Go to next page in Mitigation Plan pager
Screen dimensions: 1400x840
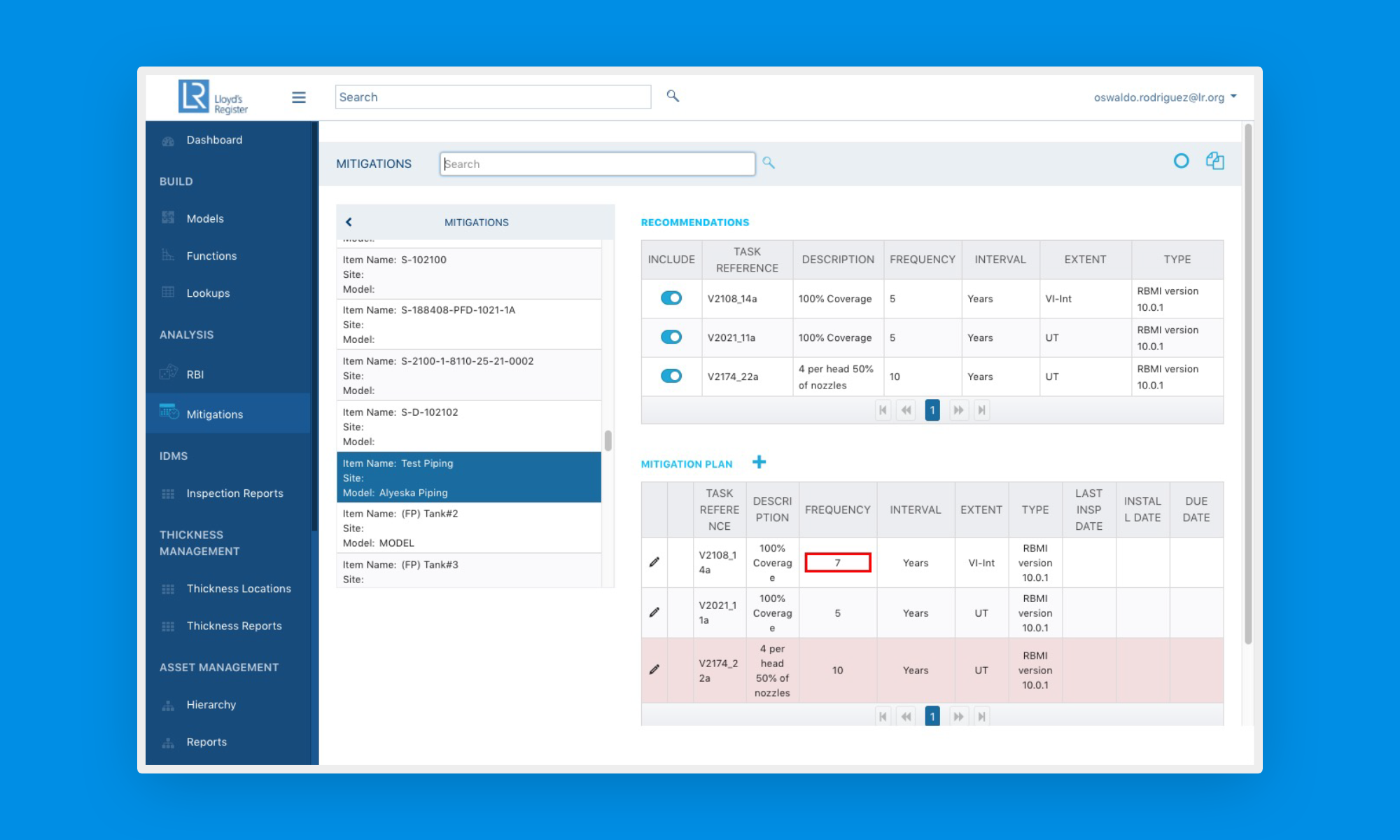tap(958, 716)
